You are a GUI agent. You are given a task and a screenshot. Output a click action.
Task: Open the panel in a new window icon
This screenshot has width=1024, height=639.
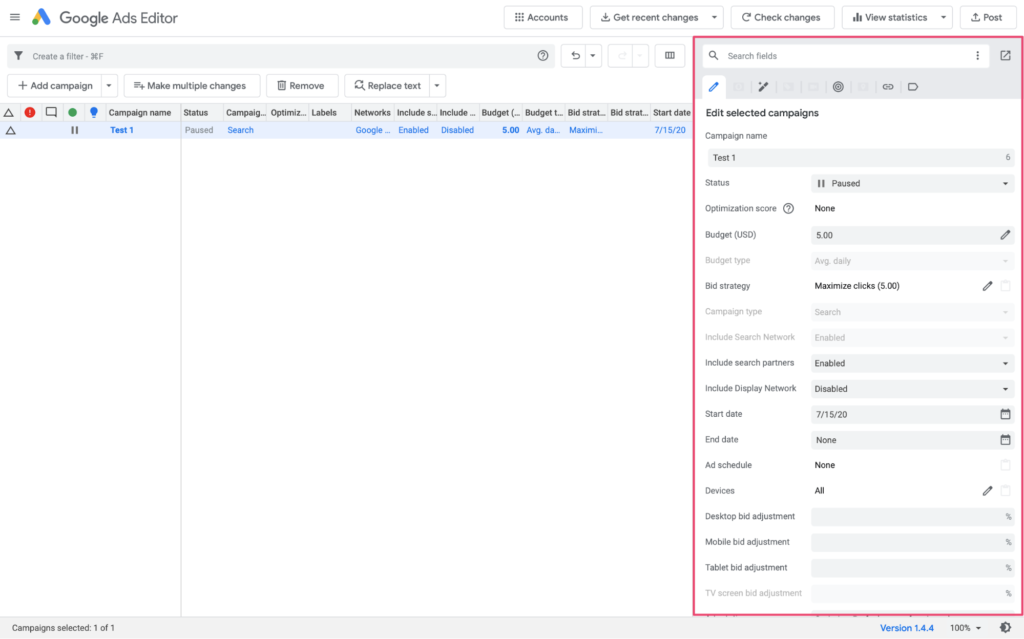coord(1005,55)
